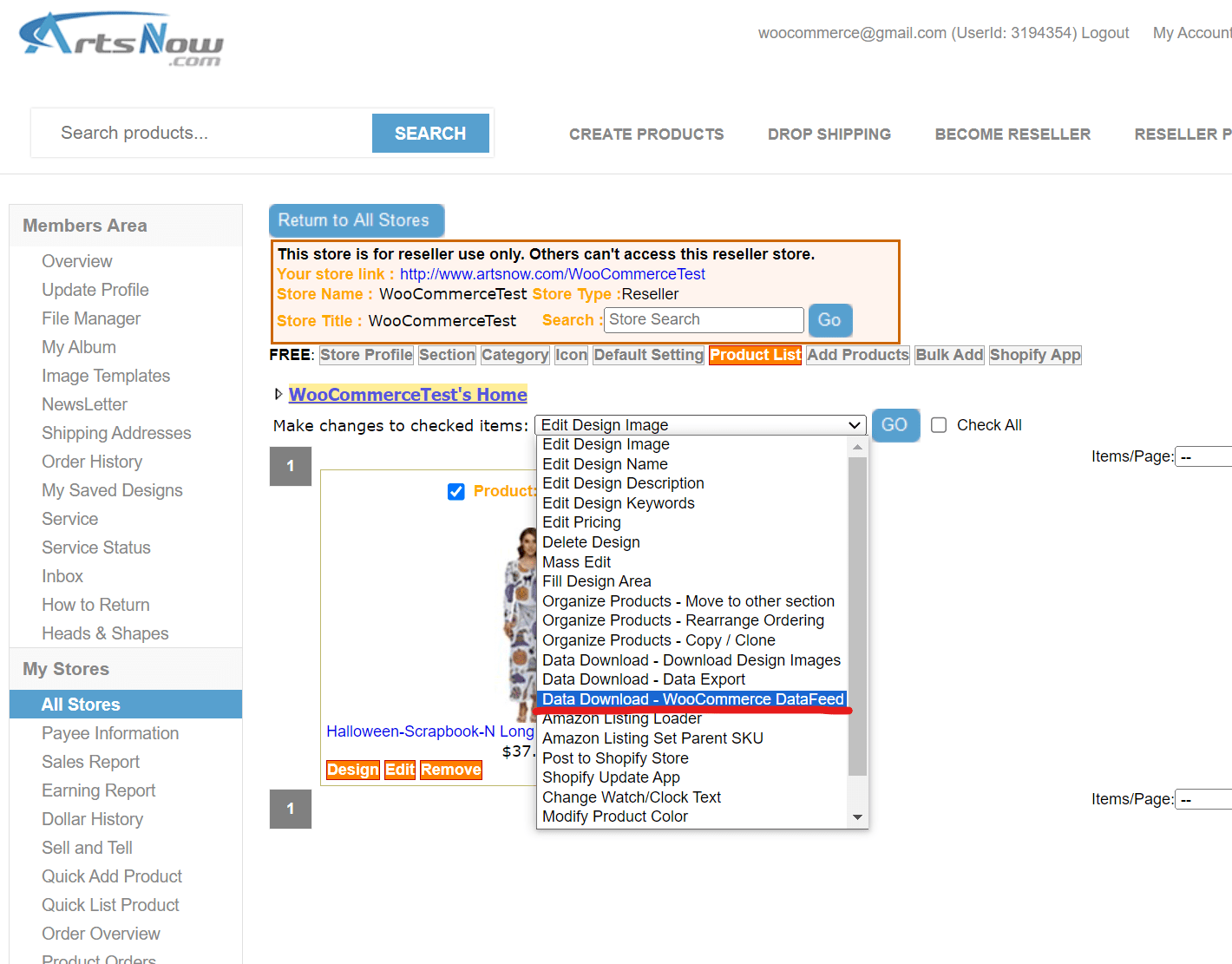Select 'Edit Pricing' option
The height and width of the screenshot is (964, 1232).
[x=581, y=522]
